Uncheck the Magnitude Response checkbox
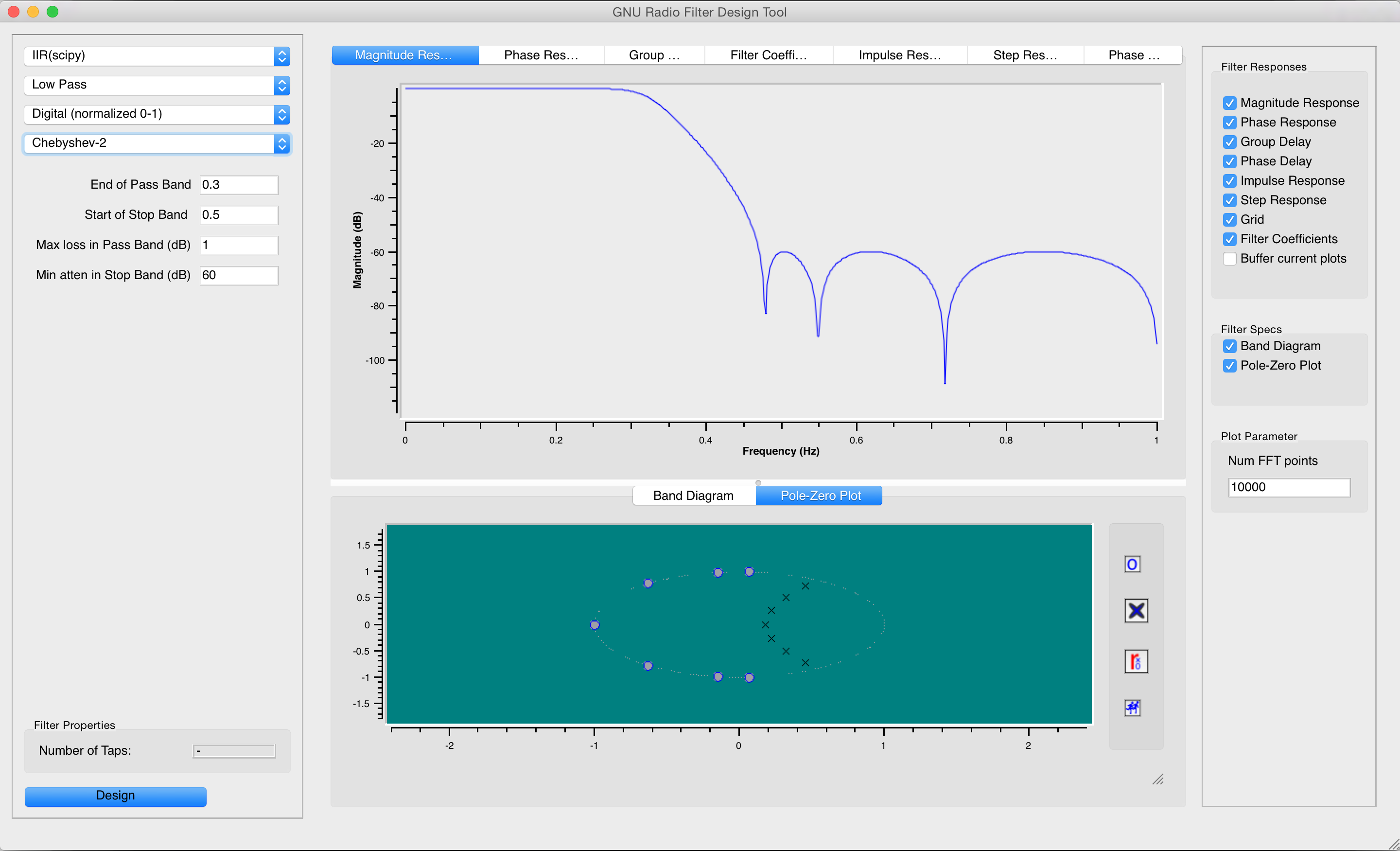The height and width of the screenshot is (851, 1400). coord(1229,103)
